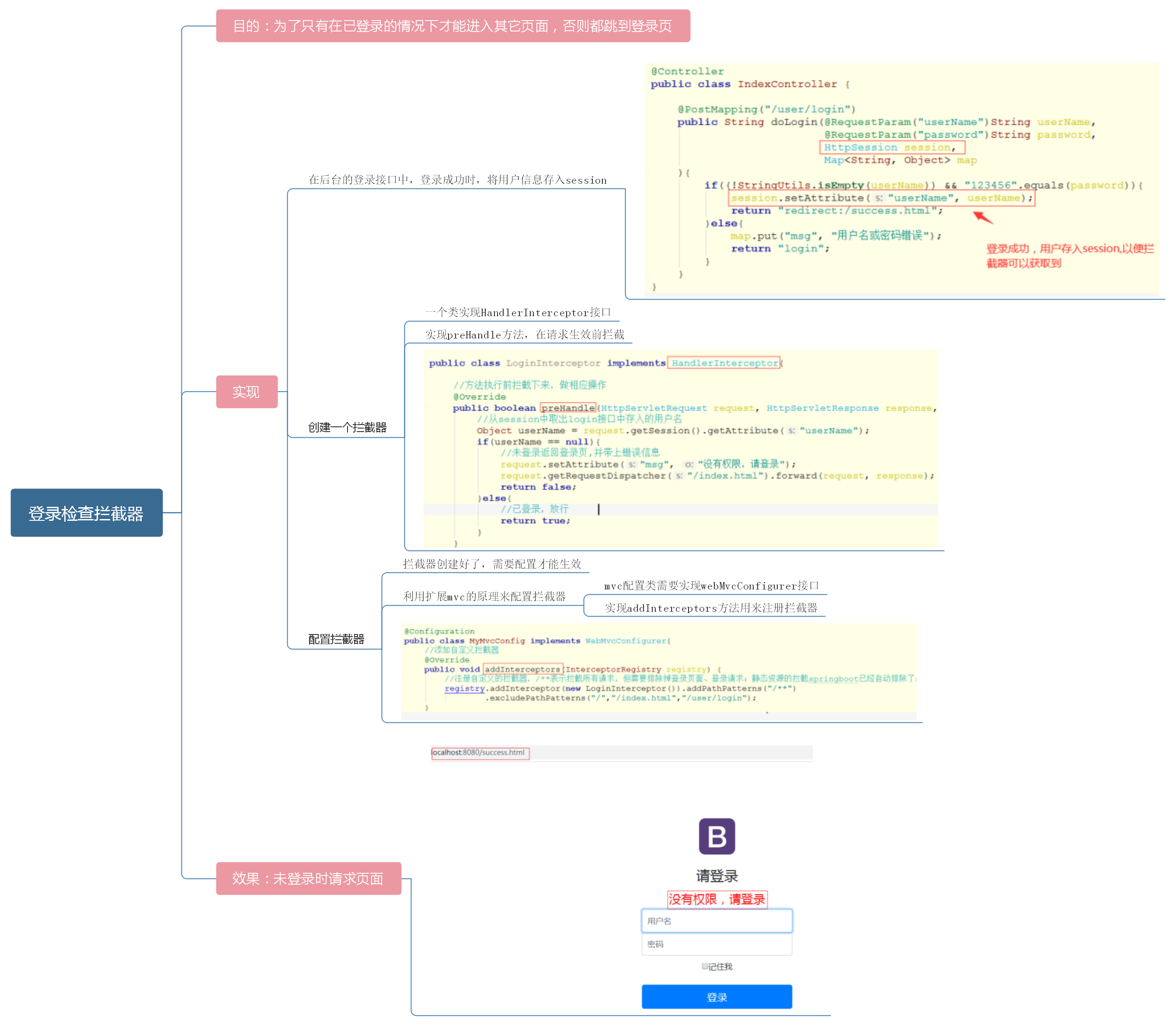Select the 一个类实现HandlerInterceptor接口 note
Image resolution: width=1176 pixels, height=1025 pixels.
pyautogui.click(x=517, y=312)
